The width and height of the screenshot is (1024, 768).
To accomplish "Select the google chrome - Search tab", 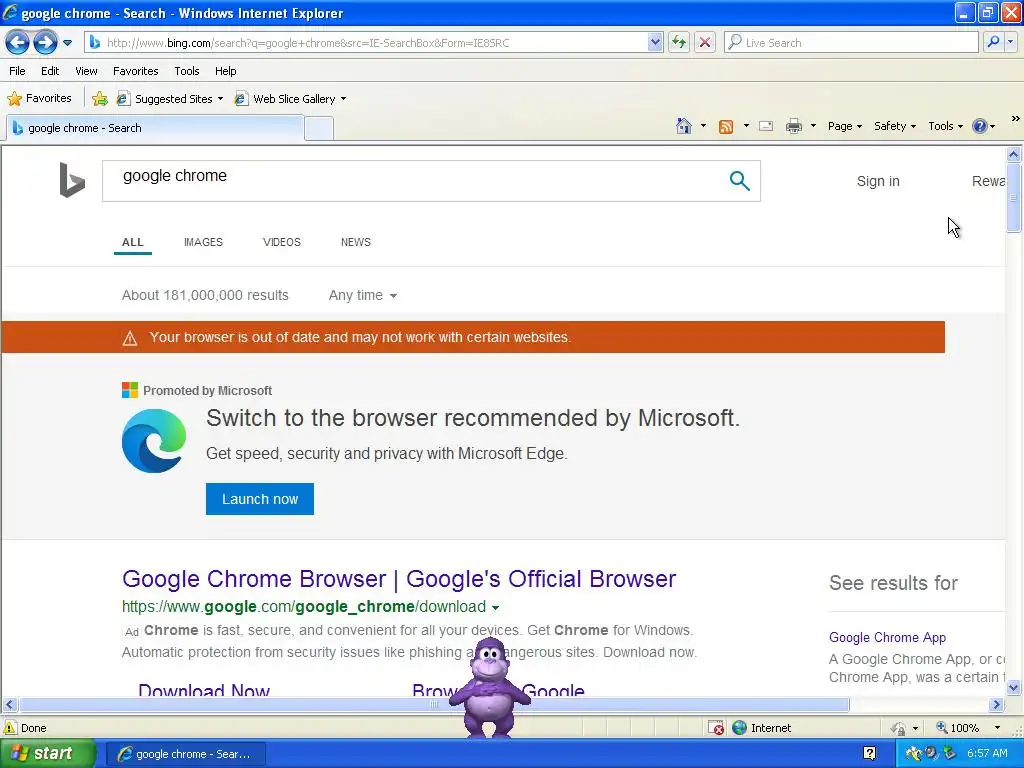I will [x=155, y=128].
